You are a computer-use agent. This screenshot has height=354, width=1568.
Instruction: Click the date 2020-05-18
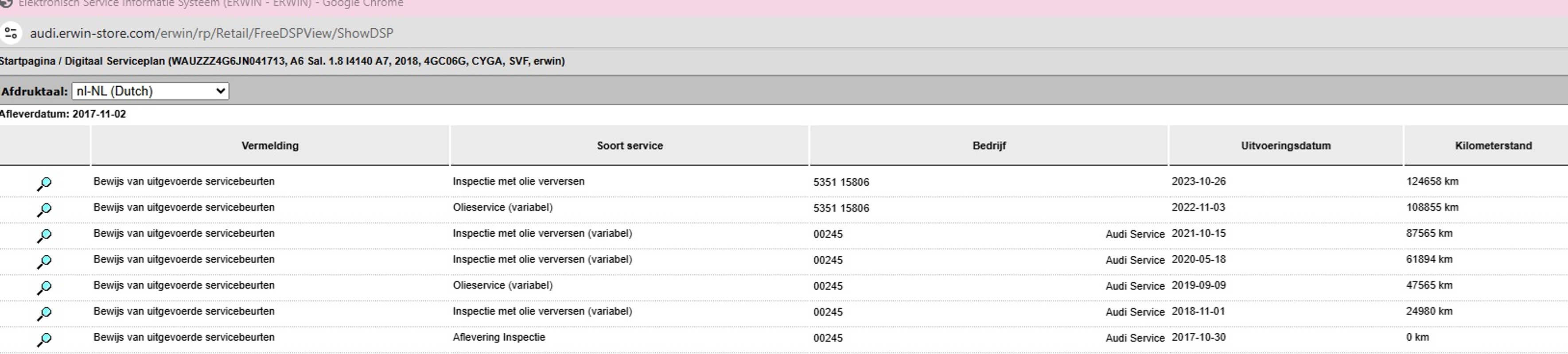coord(1198,260)
